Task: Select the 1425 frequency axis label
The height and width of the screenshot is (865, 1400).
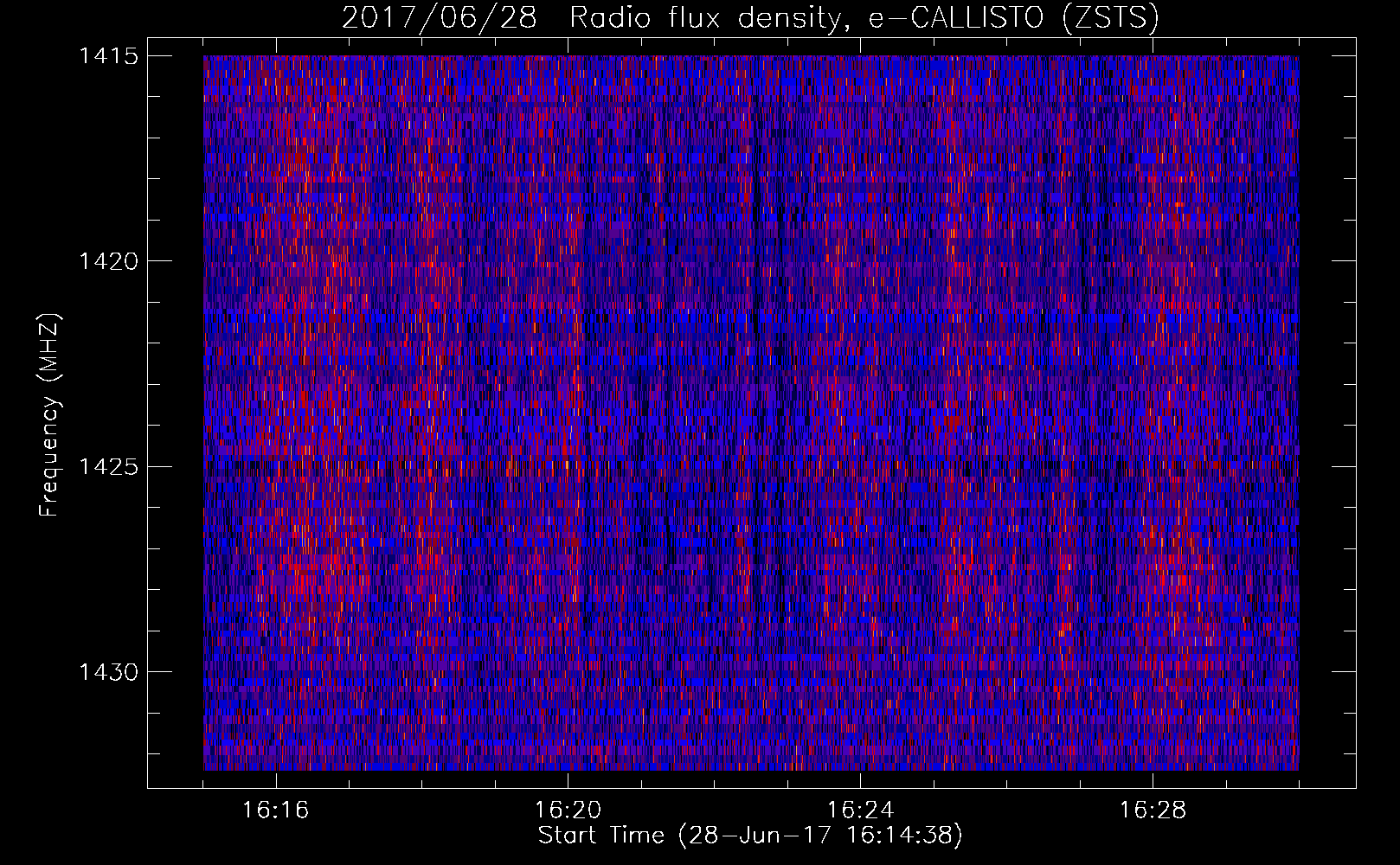Action: [108, 467]
